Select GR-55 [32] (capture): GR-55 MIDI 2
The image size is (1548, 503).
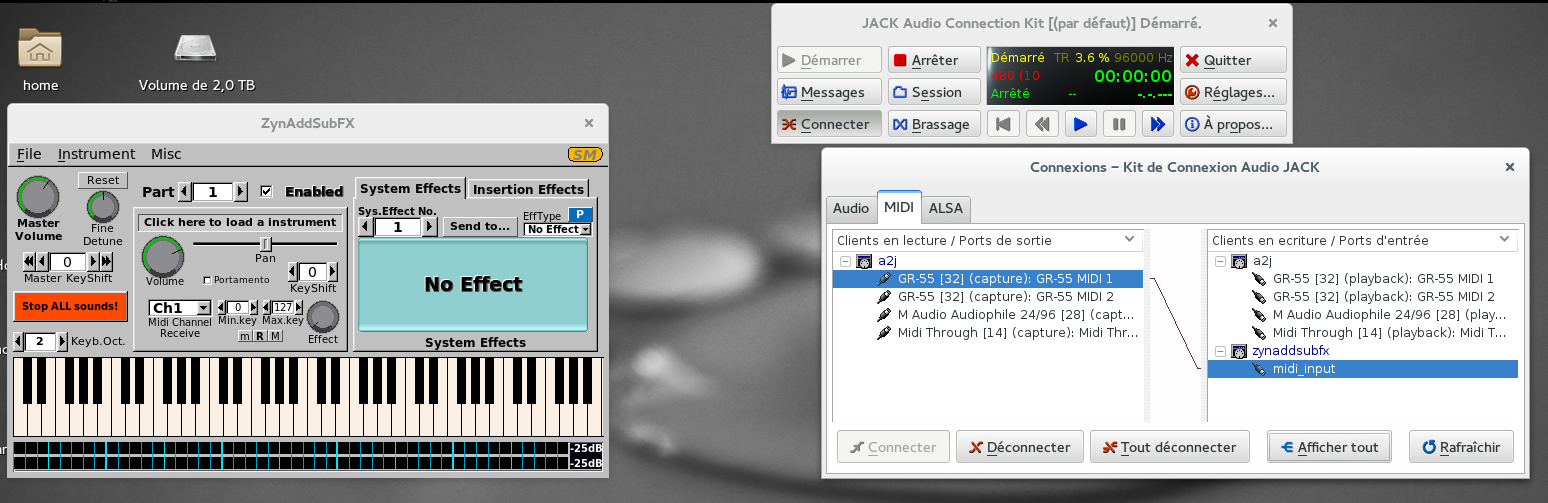[988, 297]
